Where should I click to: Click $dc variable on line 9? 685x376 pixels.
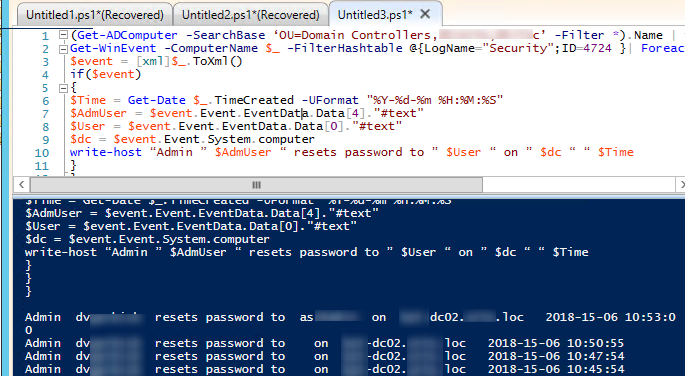click(x=81, y=139)
